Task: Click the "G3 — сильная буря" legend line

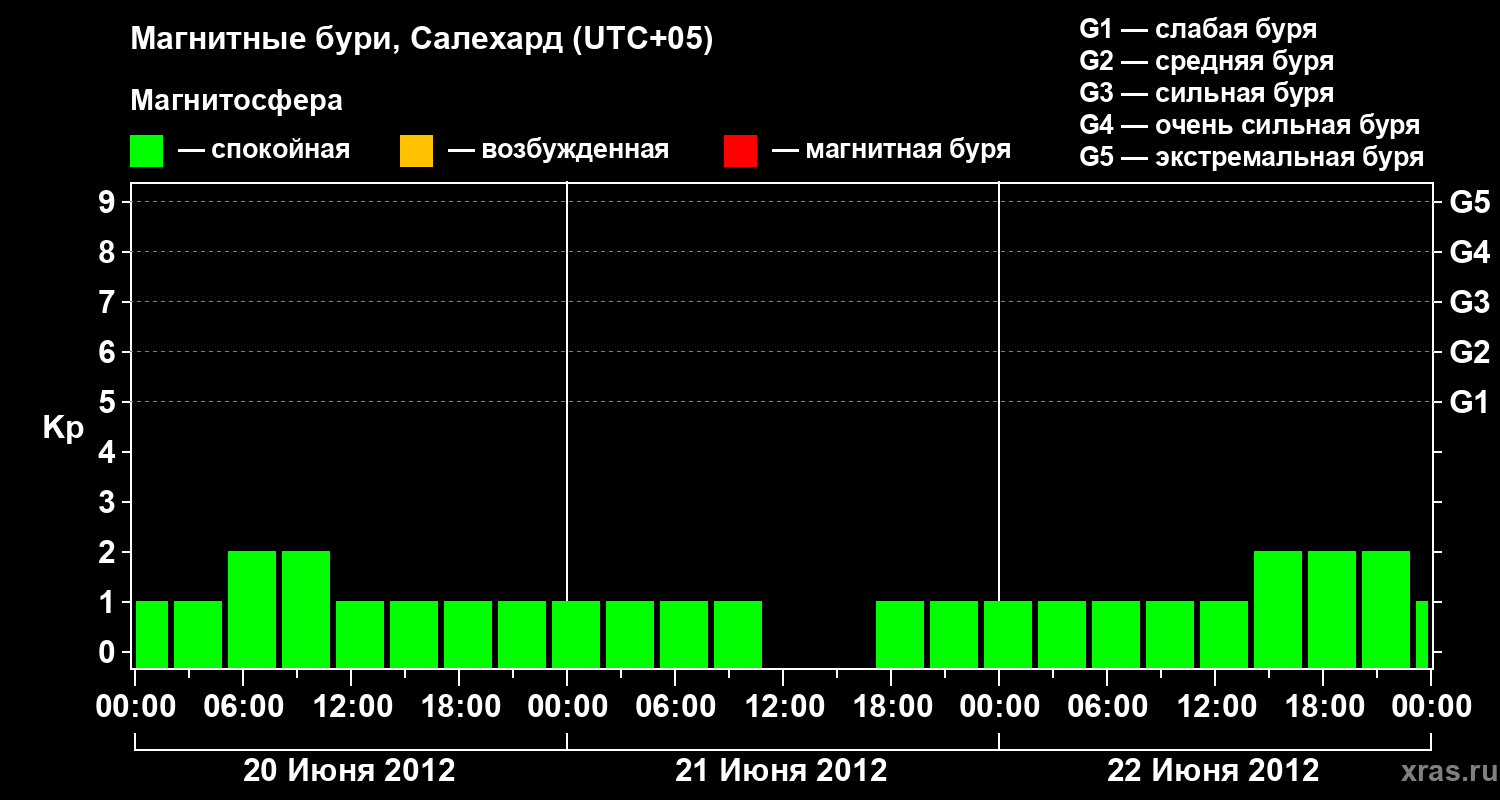Action: pos(1206,93)
